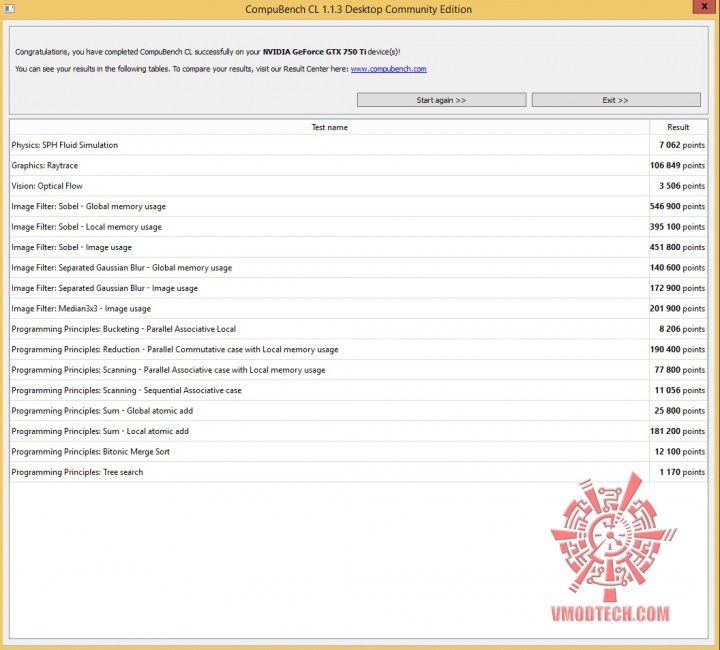
Task: Click the 12 100 points result
Action: point(680,452)
